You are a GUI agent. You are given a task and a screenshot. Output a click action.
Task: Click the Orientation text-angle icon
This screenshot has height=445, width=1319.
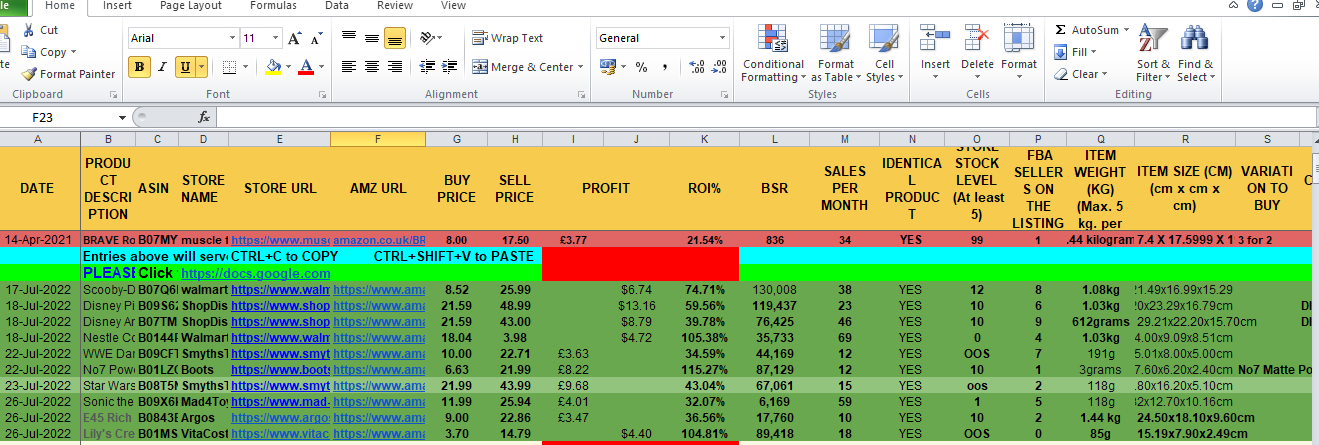click(427, 38)
